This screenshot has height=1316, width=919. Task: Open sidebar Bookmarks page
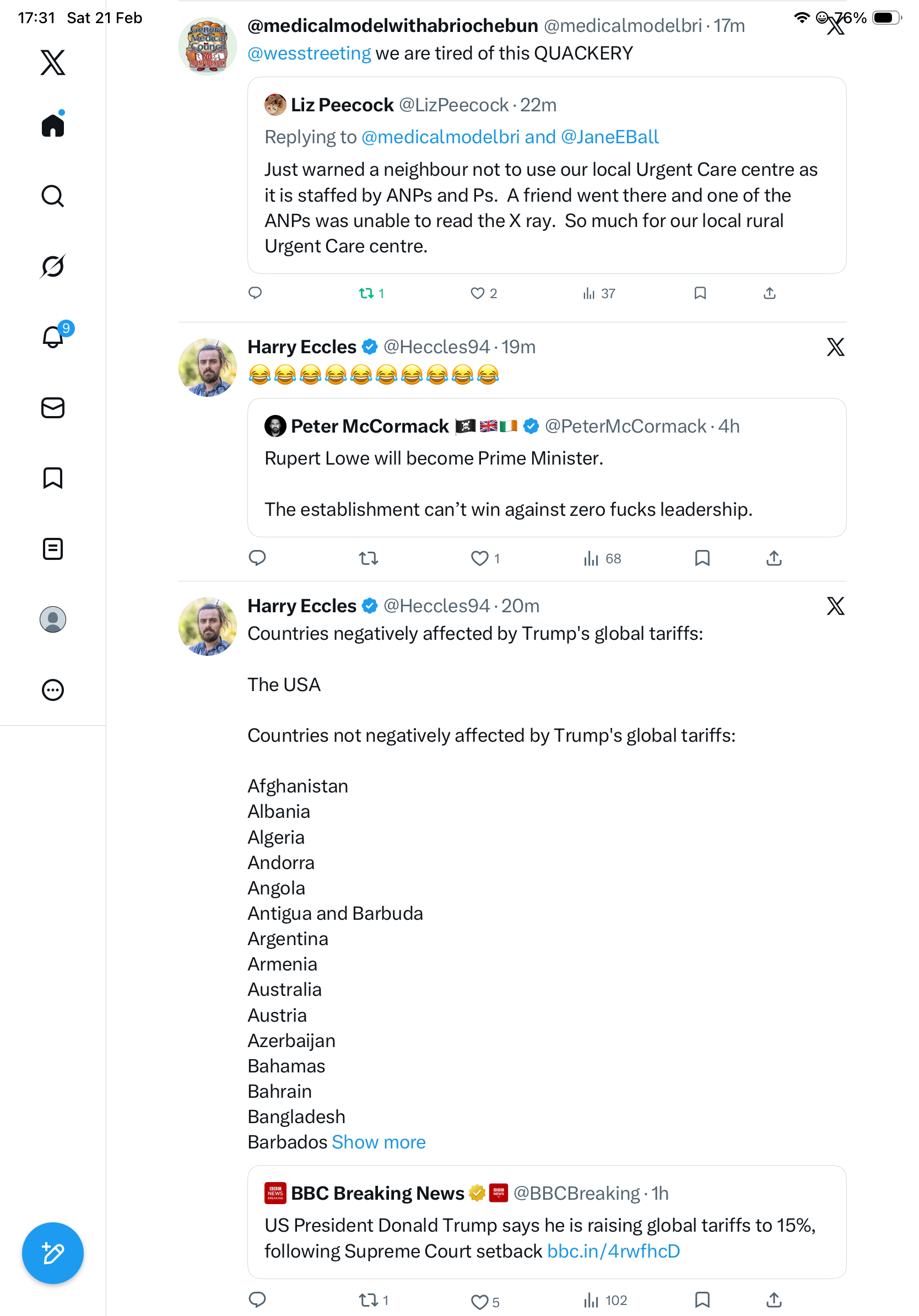pos(53,478)
